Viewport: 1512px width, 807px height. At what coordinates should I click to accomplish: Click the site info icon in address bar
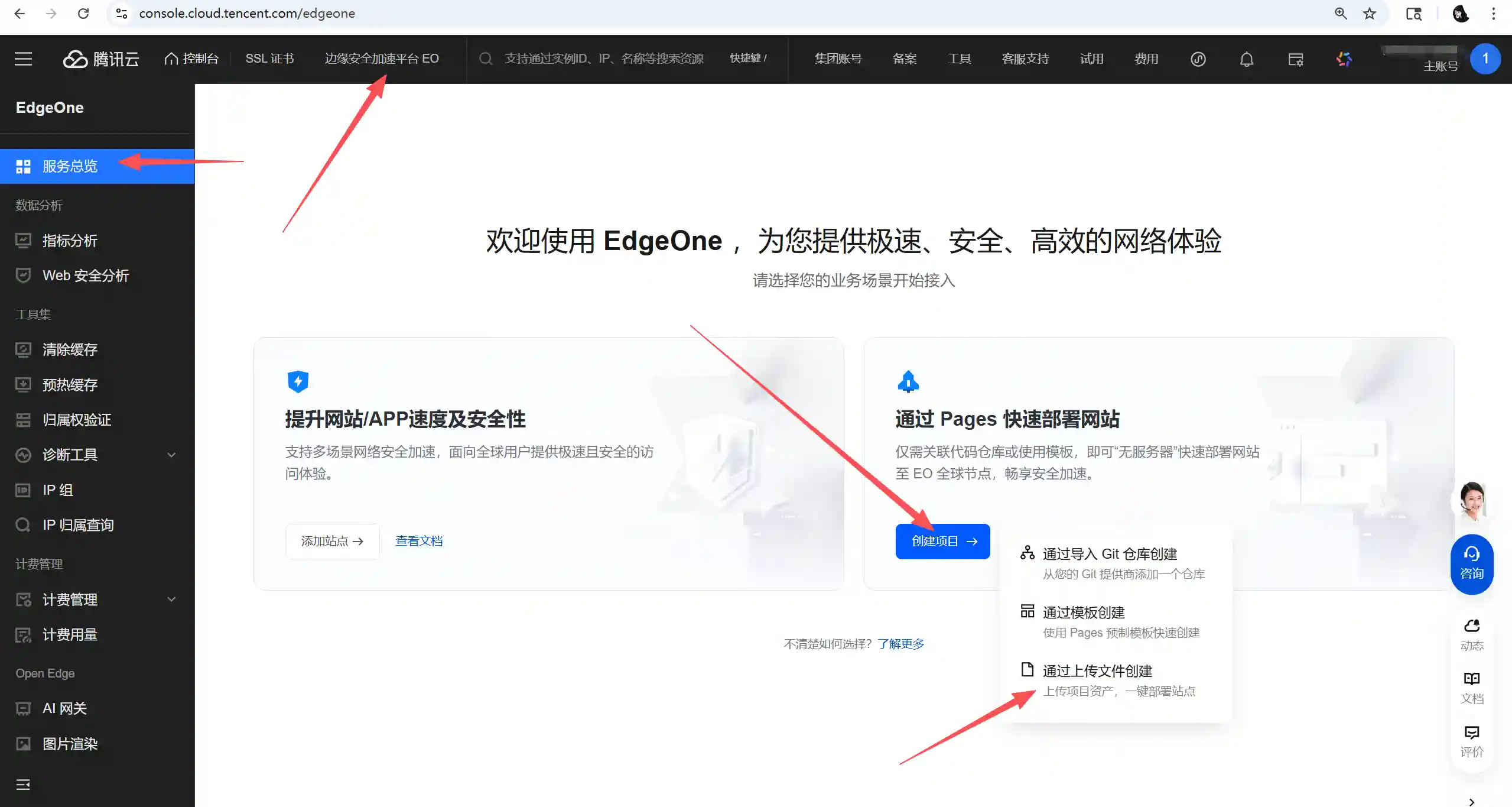(122, 13)
